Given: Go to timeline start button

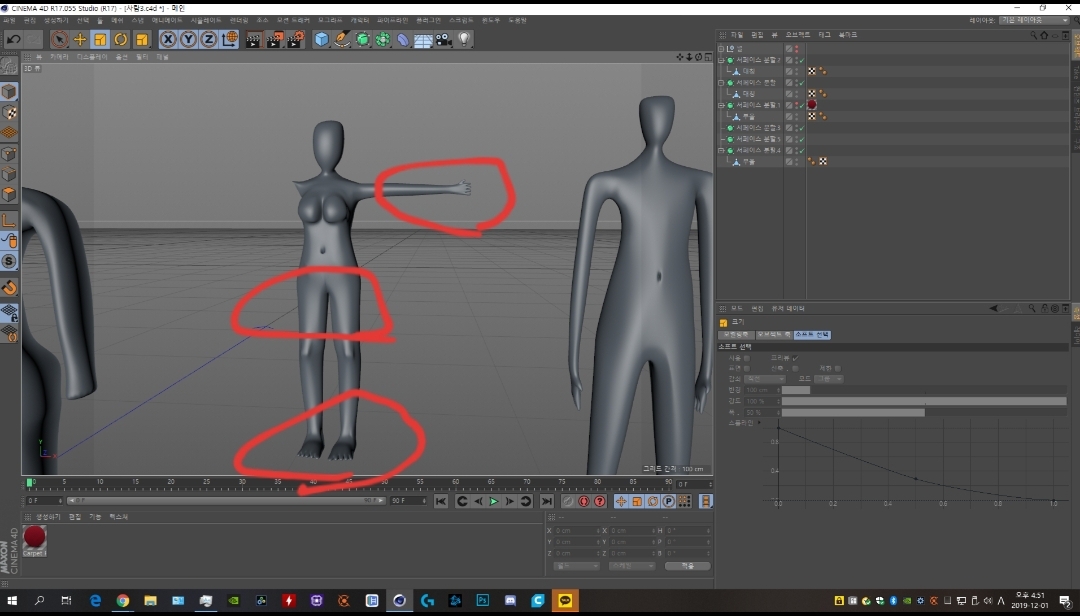Looking at the screenshot, I should click(441, 502).
